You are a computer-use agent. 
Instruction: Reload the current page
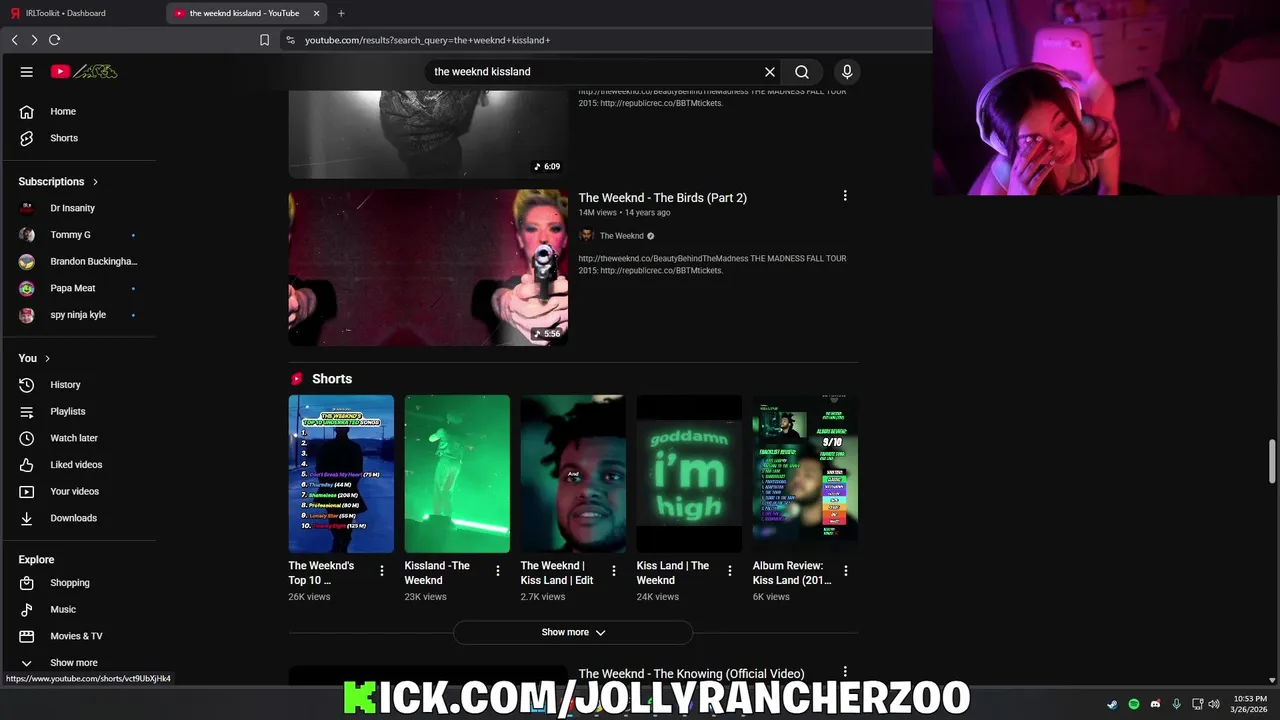(x=54, y=40)
